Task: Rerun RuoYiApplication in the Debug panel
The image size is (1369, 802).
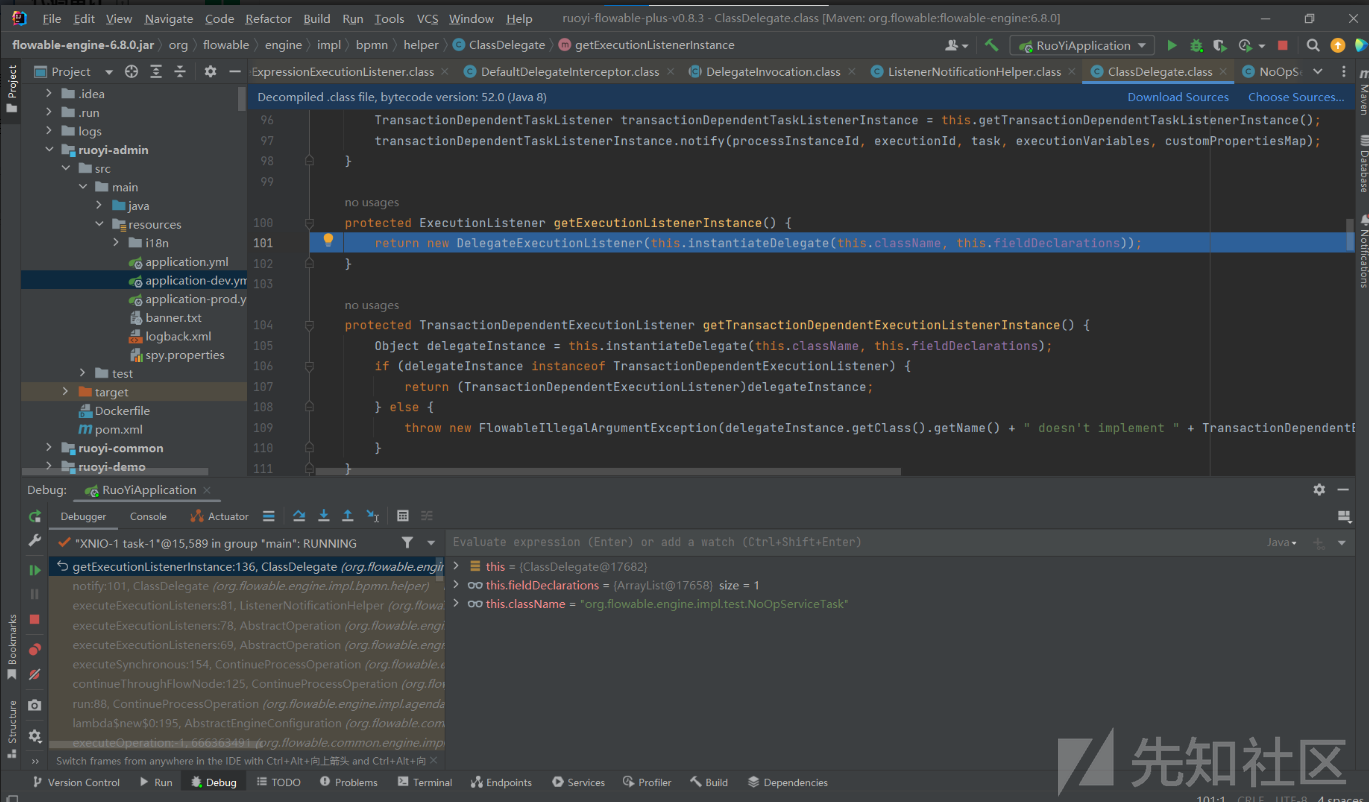Action: (35, 516)
